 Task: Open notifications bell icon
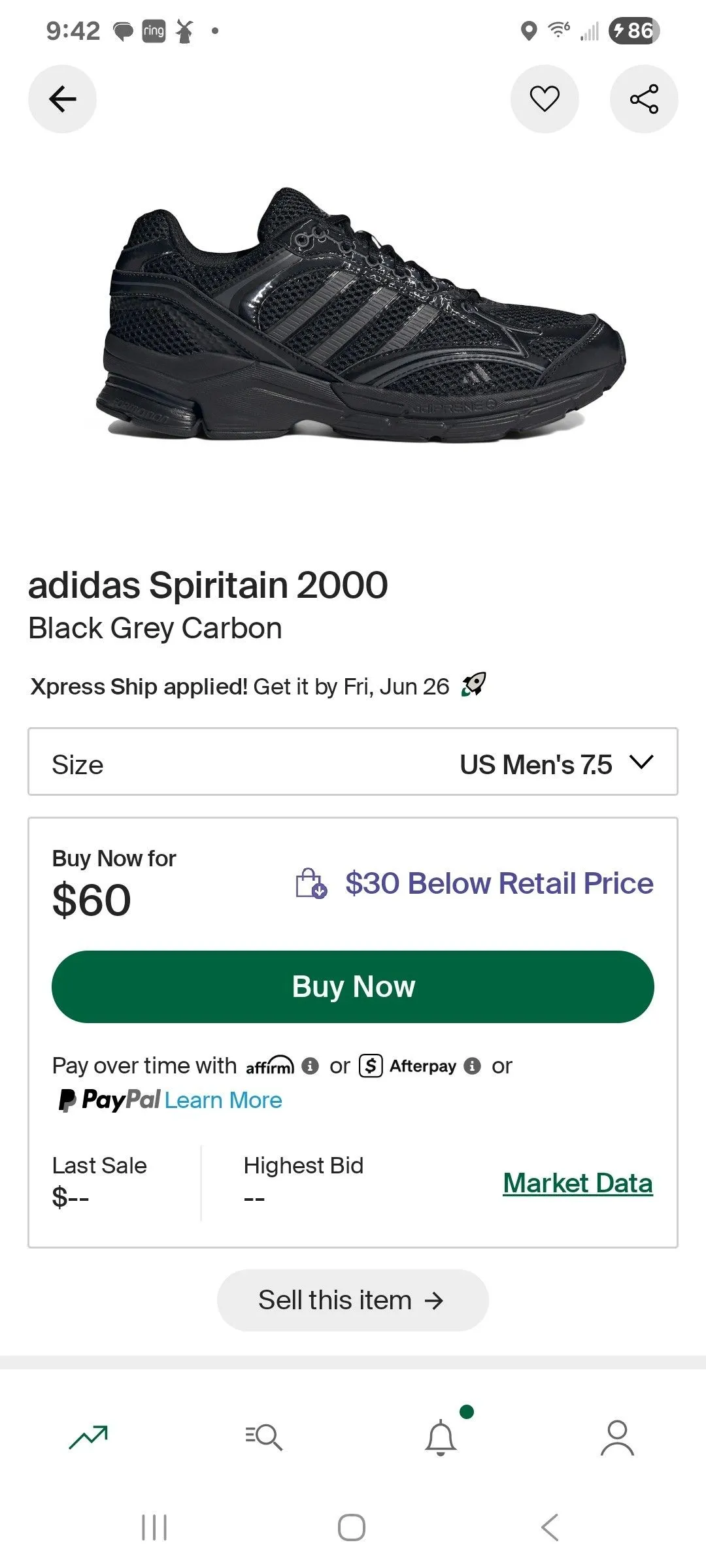441,1437
